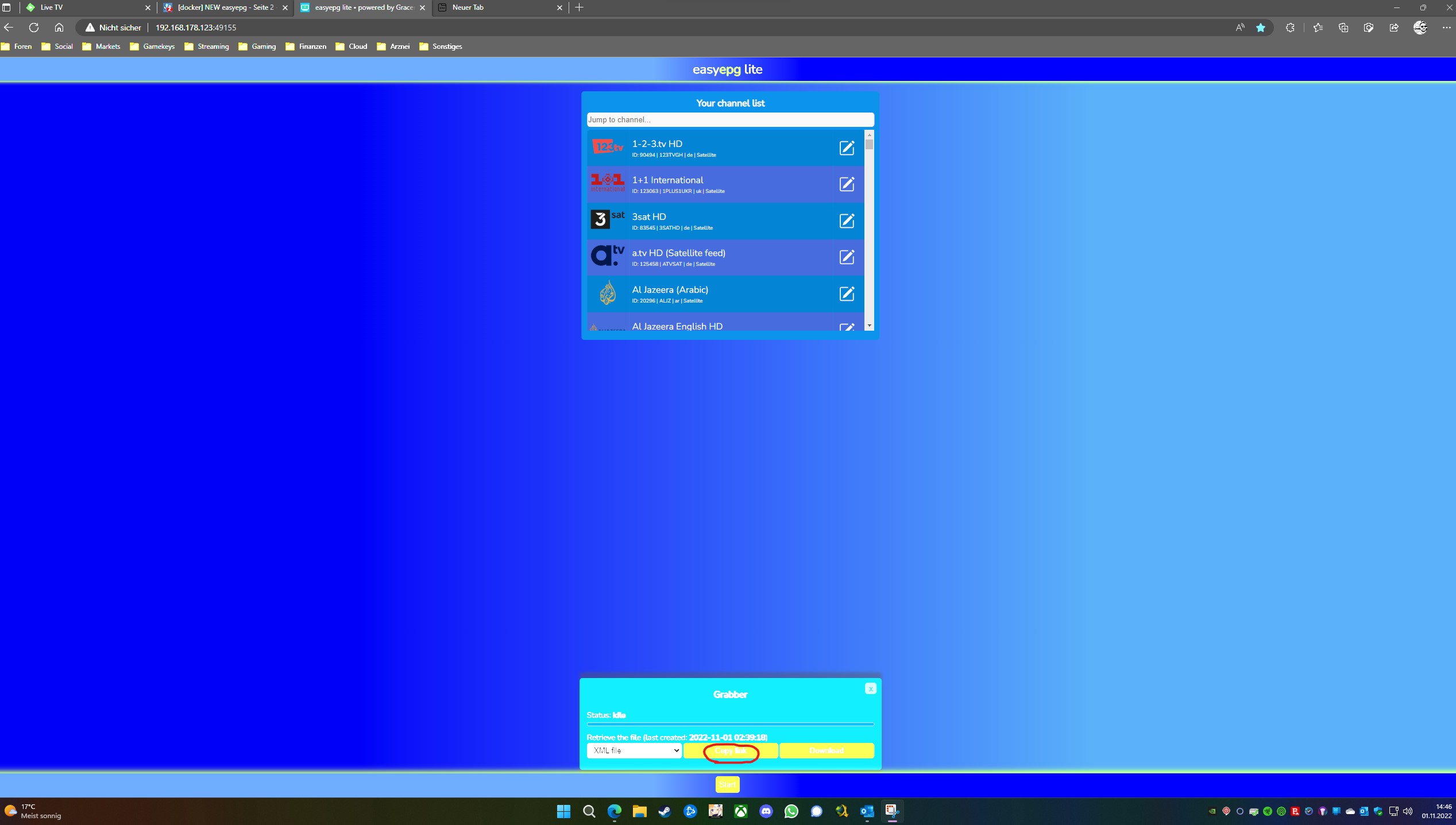The height and width of the screenshot is (825, 1456).
Task: Open the Arznei bookmarks folder
Action: click(x=393, y=47)
